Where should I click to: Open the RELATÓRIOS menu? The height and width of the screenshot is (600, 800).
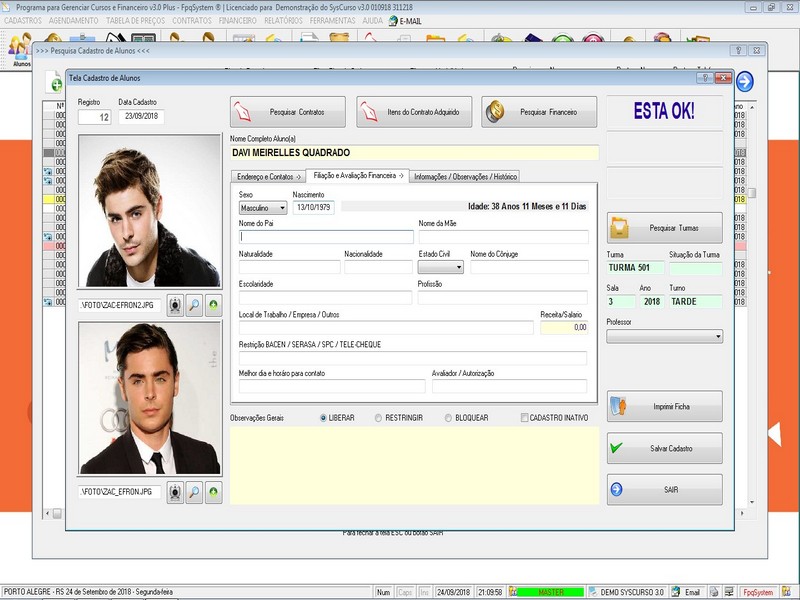tap(283, 21)
